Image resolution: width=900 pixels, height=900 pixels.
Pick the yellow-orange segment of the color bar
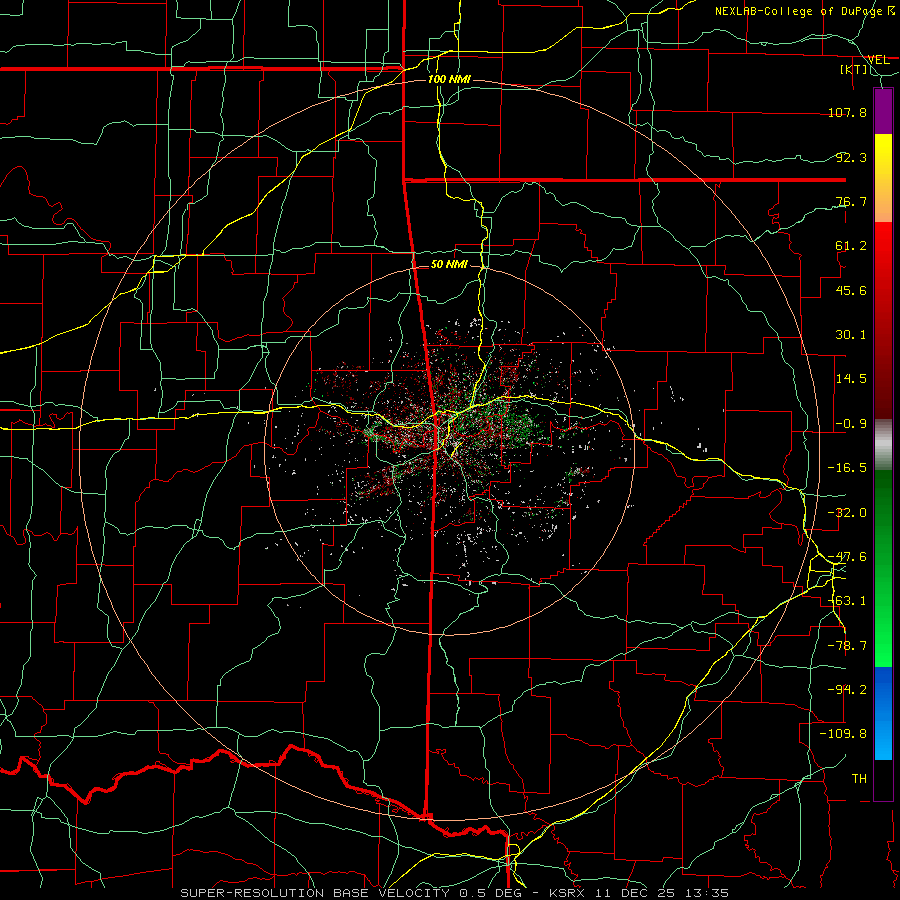883,178
